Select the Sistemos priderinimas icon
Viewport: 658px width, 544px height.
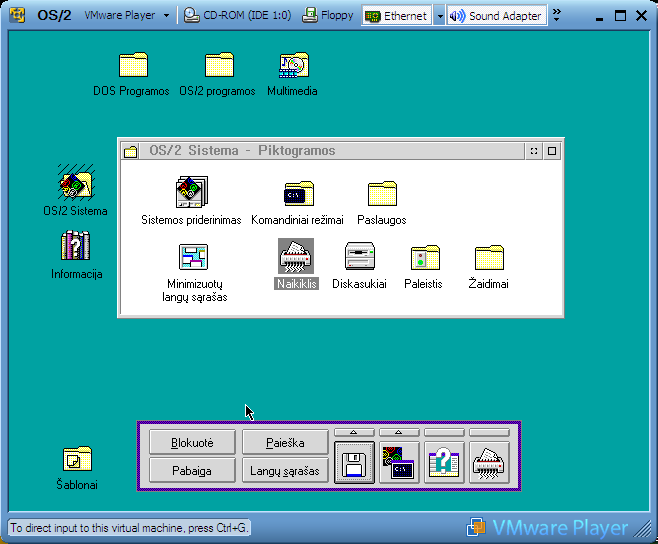point(192,192)
